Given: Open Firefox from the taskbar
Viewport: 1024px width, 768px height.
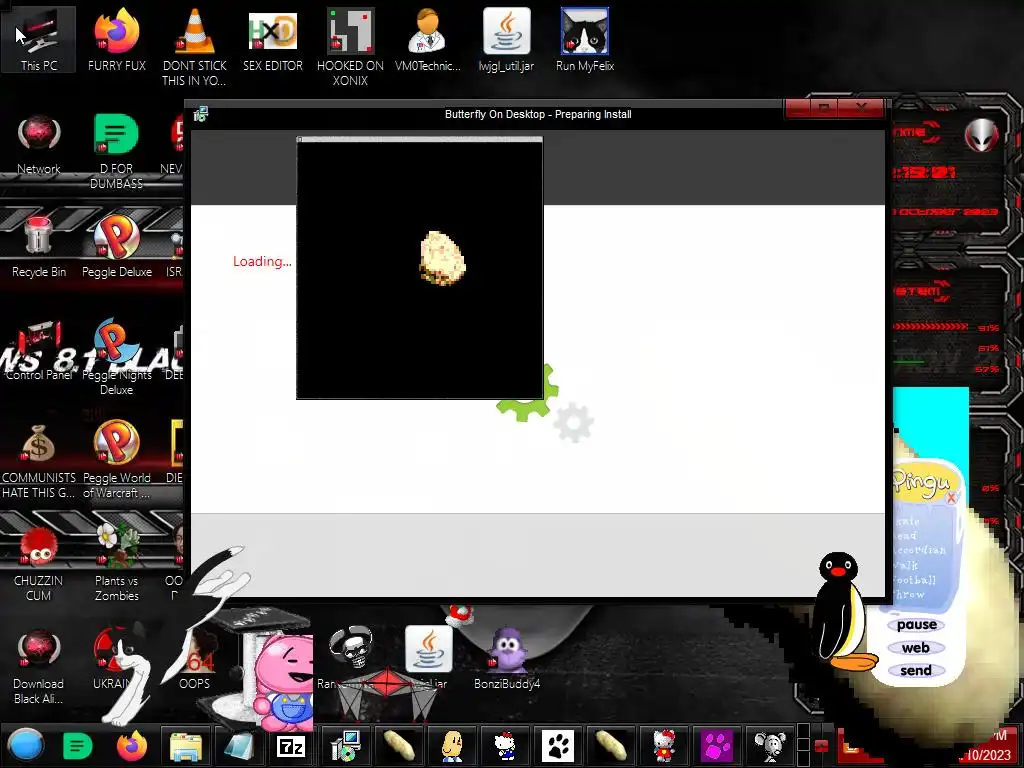Looking at the screenshot, I should tap(131, 745).
